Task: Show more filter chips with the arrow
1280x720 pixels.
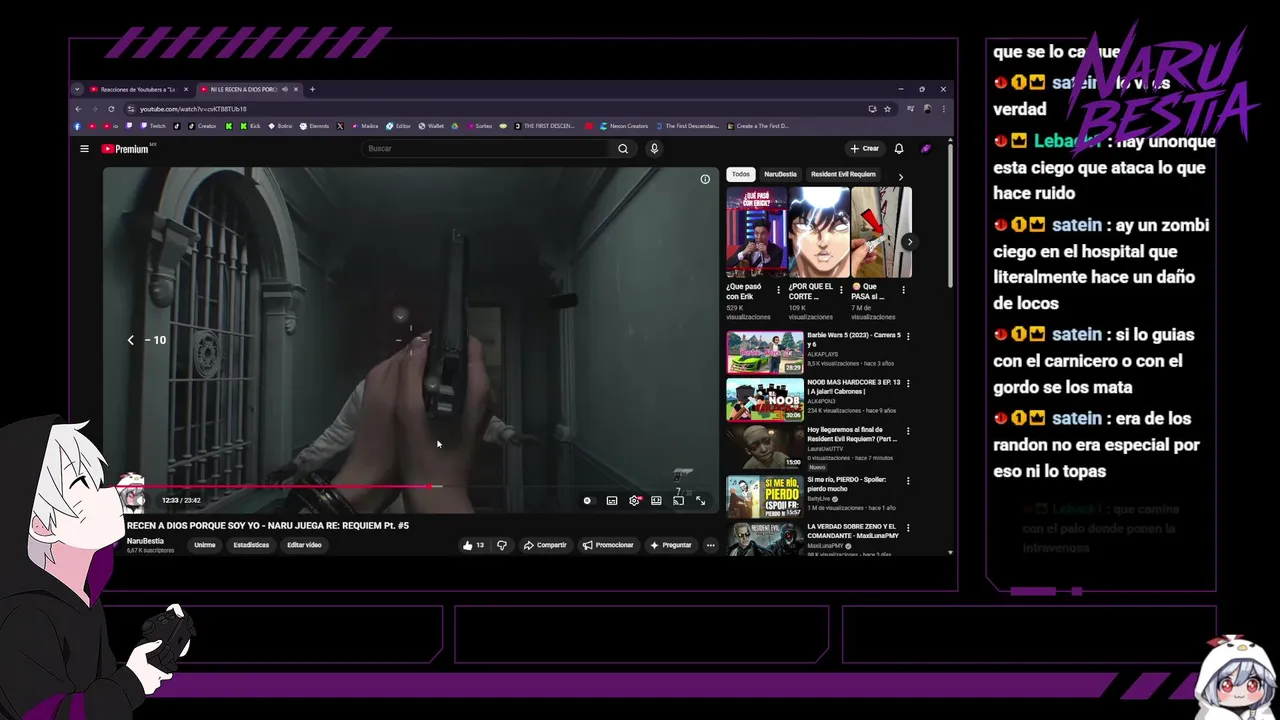Action: (x=900, y=177)
